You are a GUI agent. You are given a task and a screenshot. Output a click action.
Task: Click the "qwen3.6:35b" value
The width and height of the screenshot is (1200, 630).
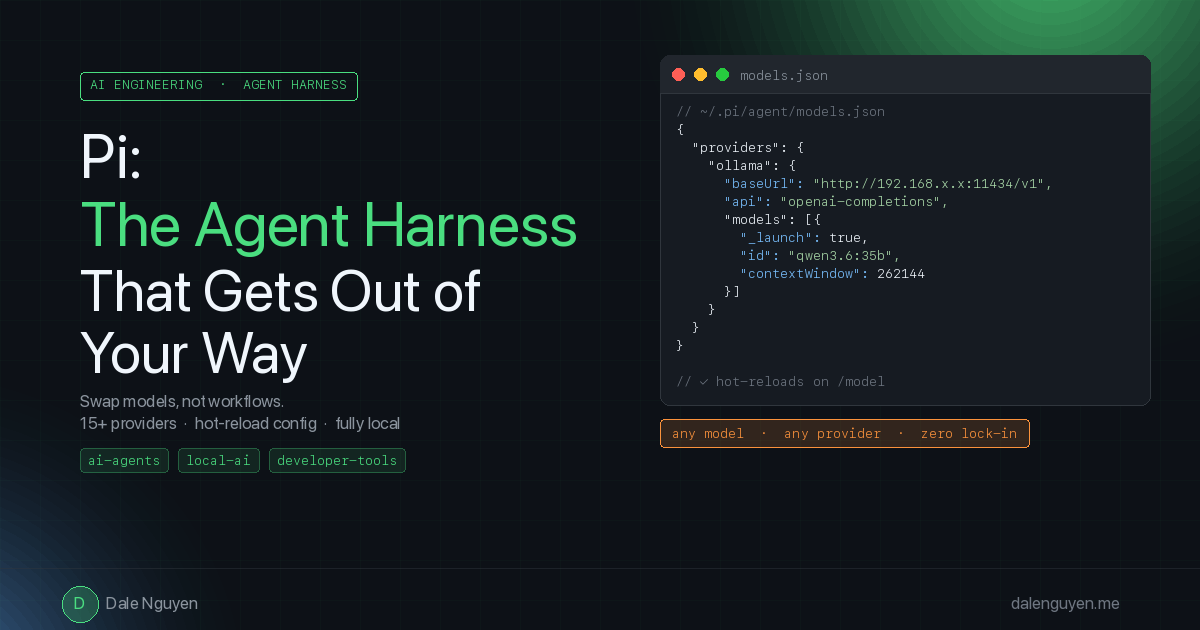841,256
